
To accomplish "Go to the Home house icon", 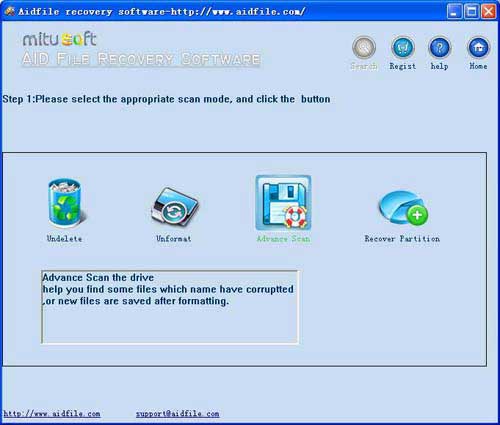I will coord(478,48).
